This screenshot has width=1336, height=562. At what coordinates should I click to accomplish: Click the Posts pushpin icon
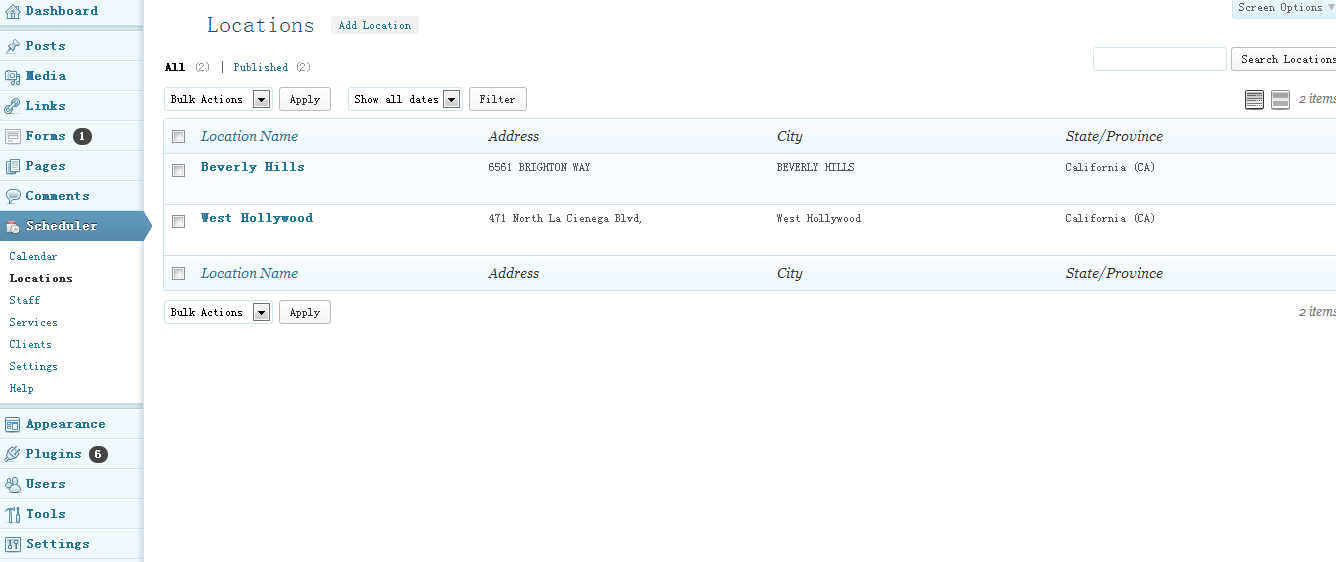(x=12, y=46)
